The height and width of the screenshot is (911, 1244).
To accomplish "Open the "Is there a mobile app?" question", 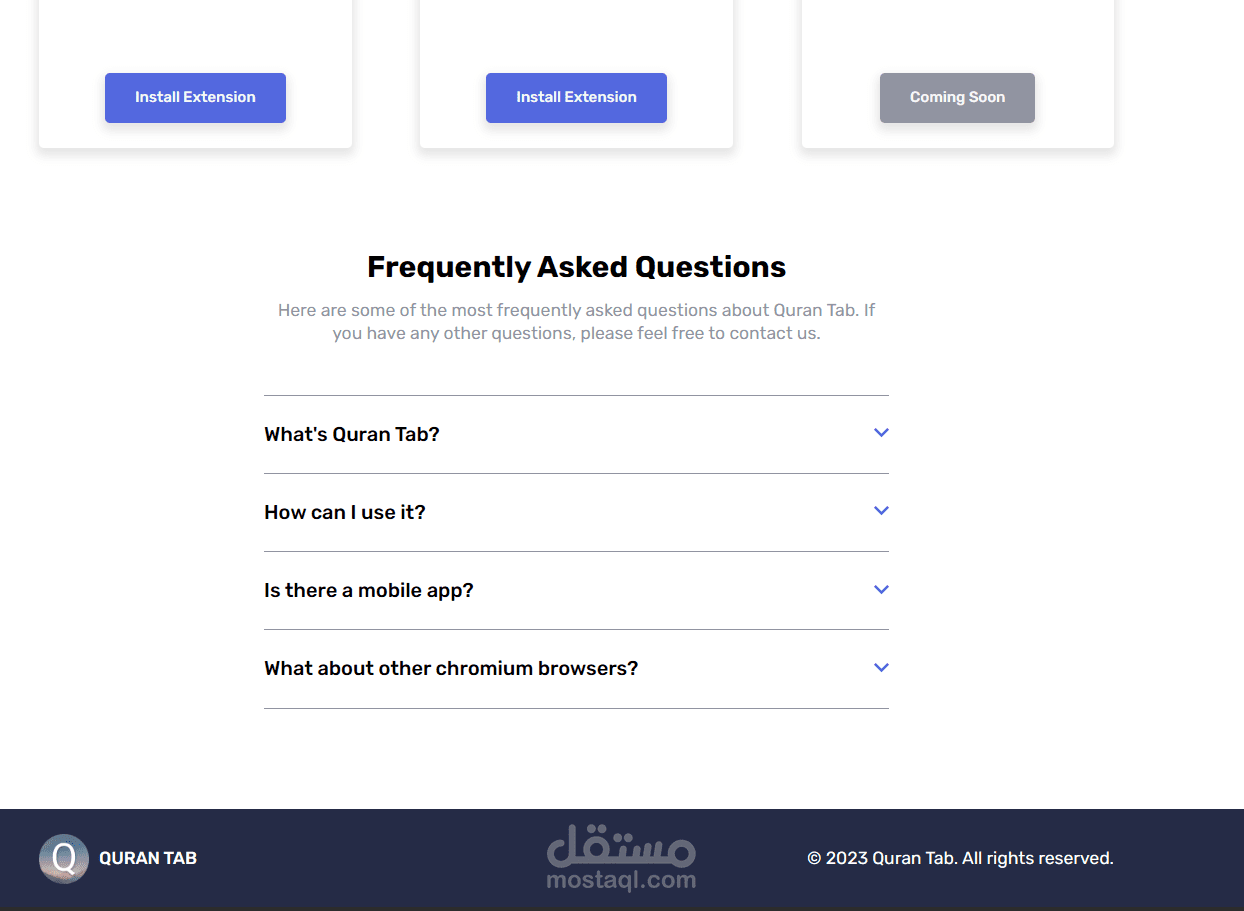I will click(x=369, y=590).
